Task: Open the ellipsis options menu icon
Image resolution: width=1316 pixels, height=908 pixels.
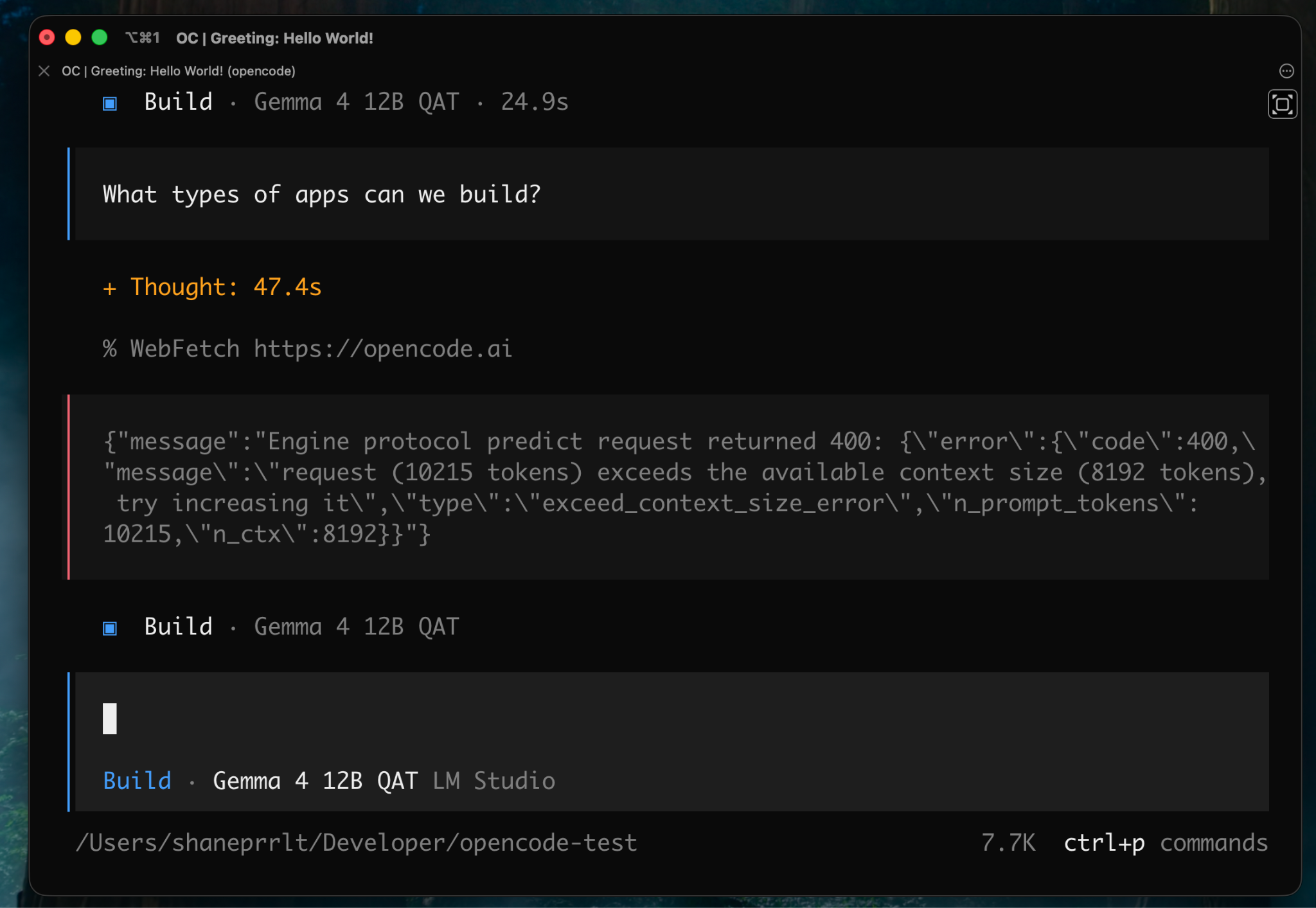Action: 1286,71
